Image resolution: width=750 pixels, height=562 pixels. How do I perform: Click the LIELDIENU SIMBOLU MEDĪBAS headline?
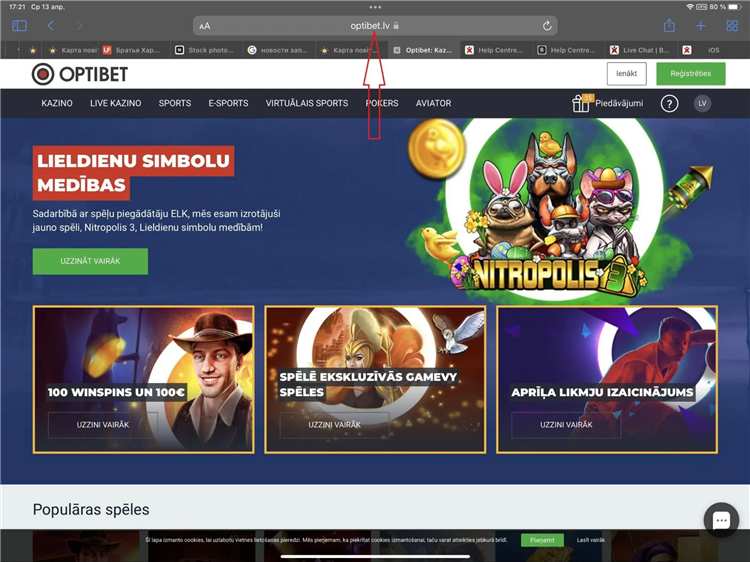tap(133, 173)
